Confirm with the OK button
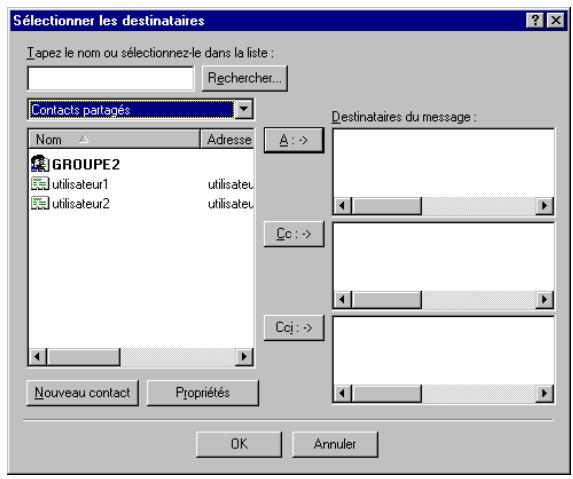The width and height of the screenshot is (573, 479). click(x=239, y=444)
